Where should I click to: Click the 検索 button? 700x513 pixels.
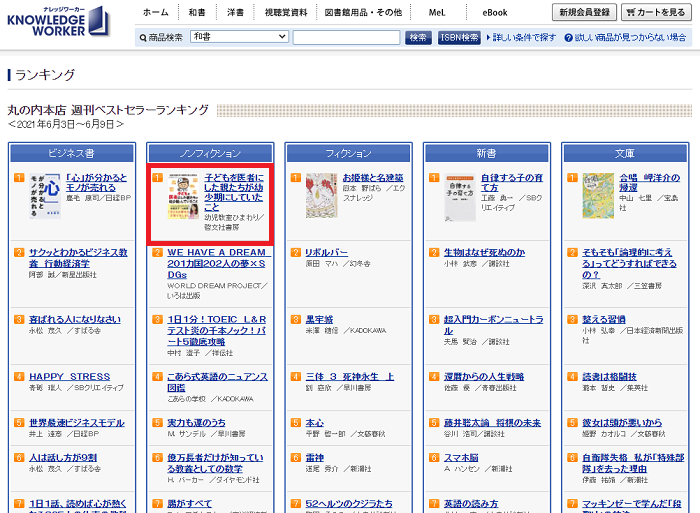[x=418, y=38]
